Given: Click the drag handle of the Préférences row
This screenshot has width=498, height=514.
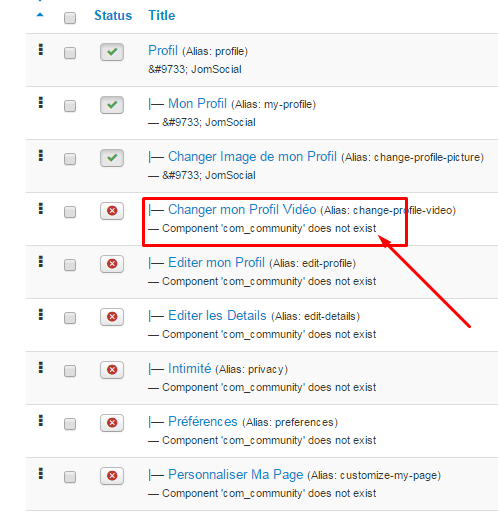Looking at the screenshot, I should click(41, 421).
